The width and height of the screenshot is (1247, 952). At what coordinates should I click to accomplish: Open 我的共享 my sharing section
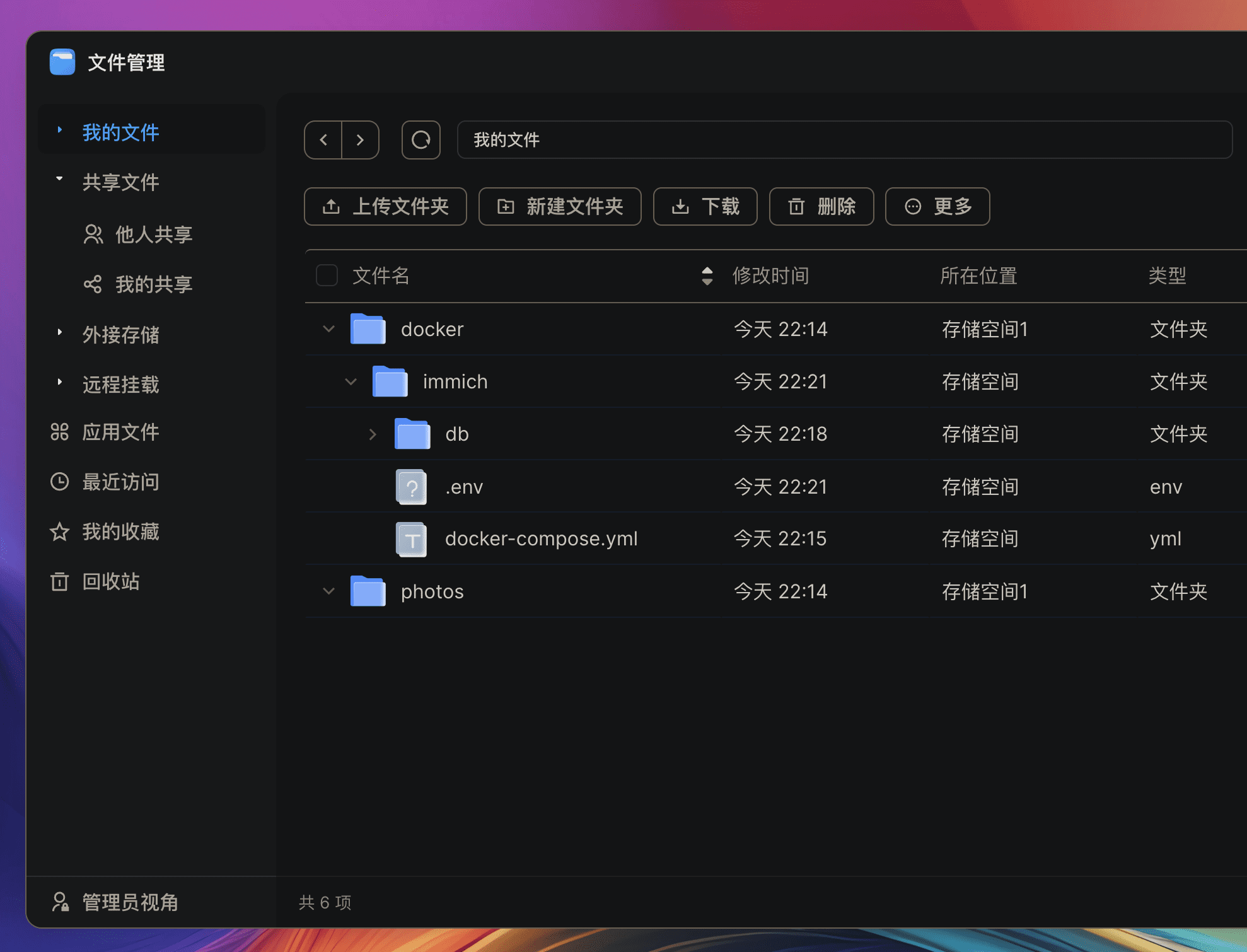[155, 284]
